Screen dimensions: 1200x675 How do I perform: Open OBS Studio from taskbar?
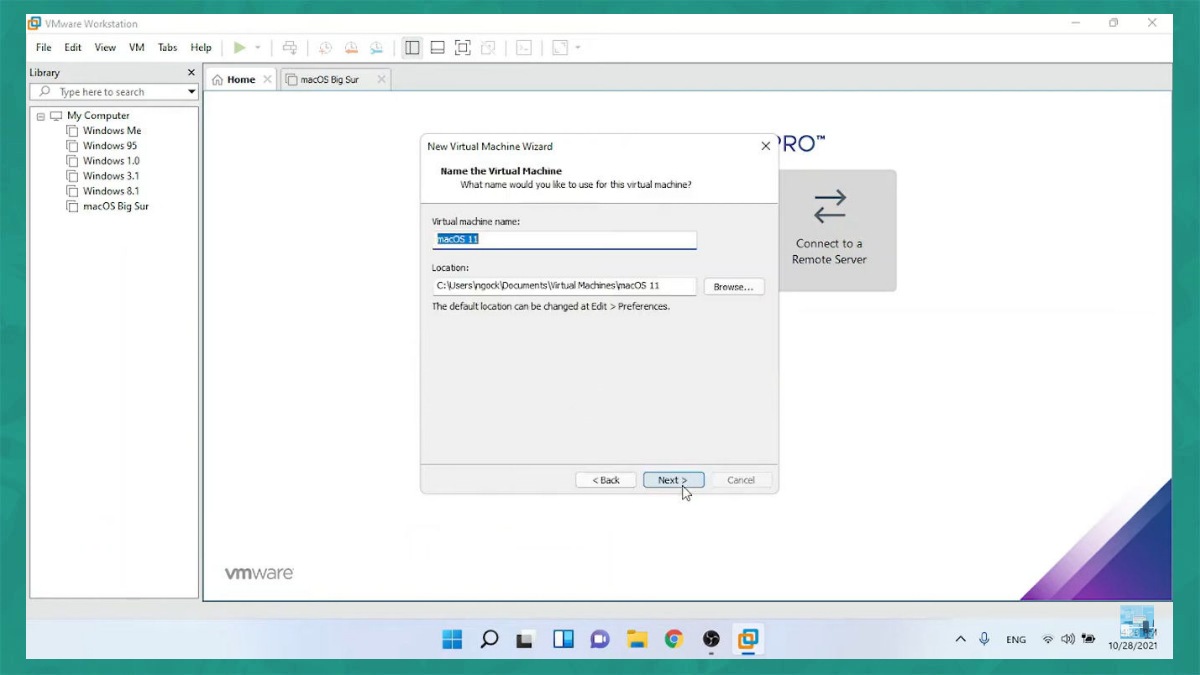(x=711, y=639)
